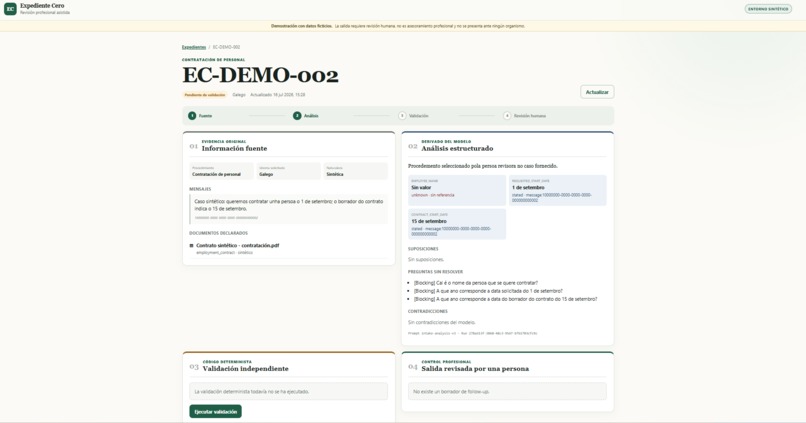The width and height of the screenshot is (806, 423).
Task: Click the unknown · sin referencia note
Action: 432,195
